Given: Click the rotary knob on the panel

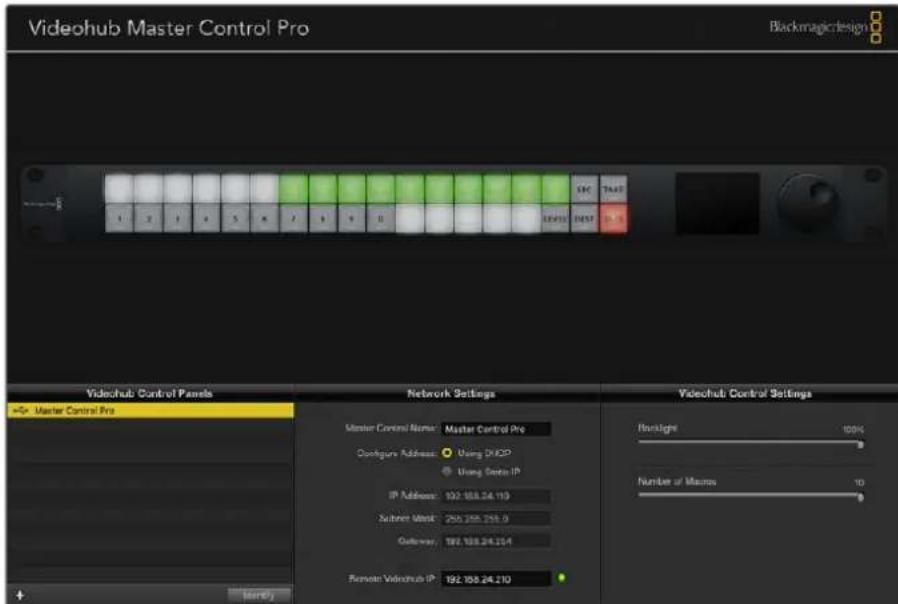Looking at the screenshot, I should [808, 202].
